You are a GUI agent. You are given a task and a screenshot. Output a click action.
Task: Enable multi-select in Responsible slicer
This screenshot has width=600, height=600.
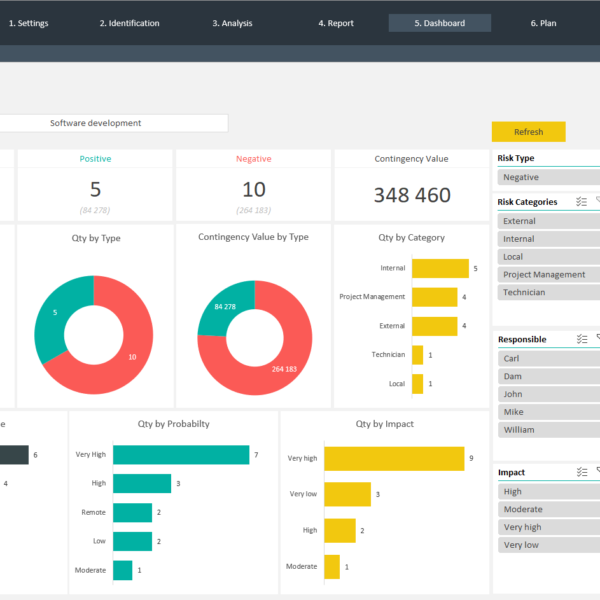pyautogui.click(x=582, y=339)
